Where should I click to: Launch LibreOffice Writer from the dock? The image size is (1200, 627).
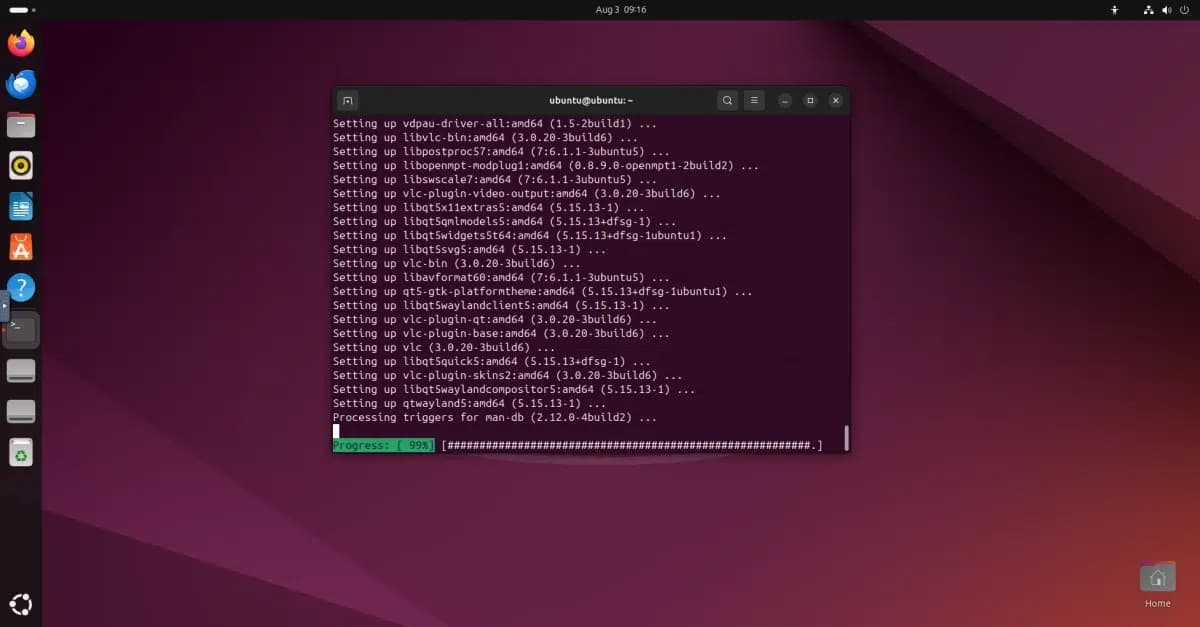(x=21, y=206)
